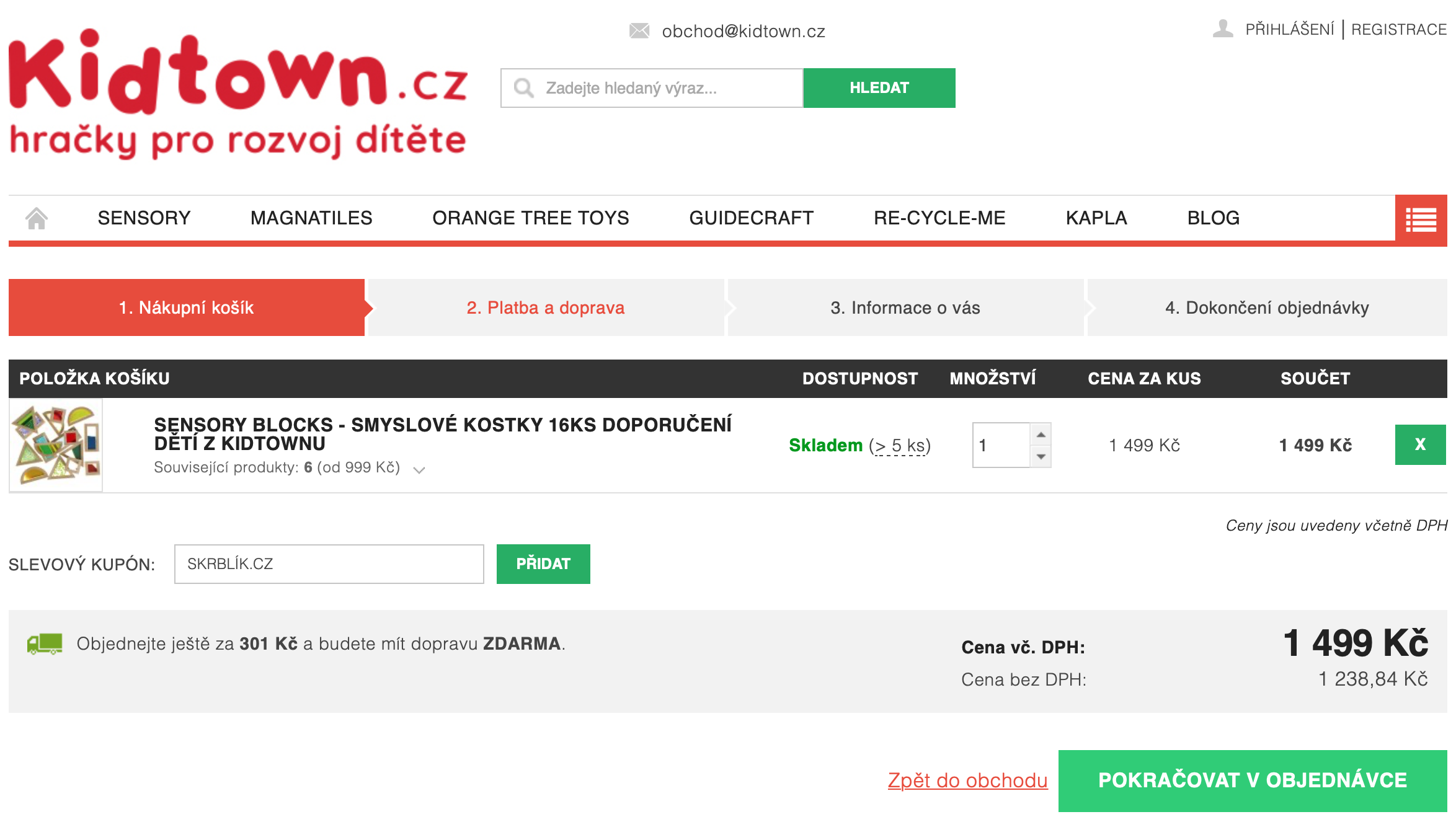Click the DOSTUPNOST column header
1456x822 pixels.
(860, 378)
